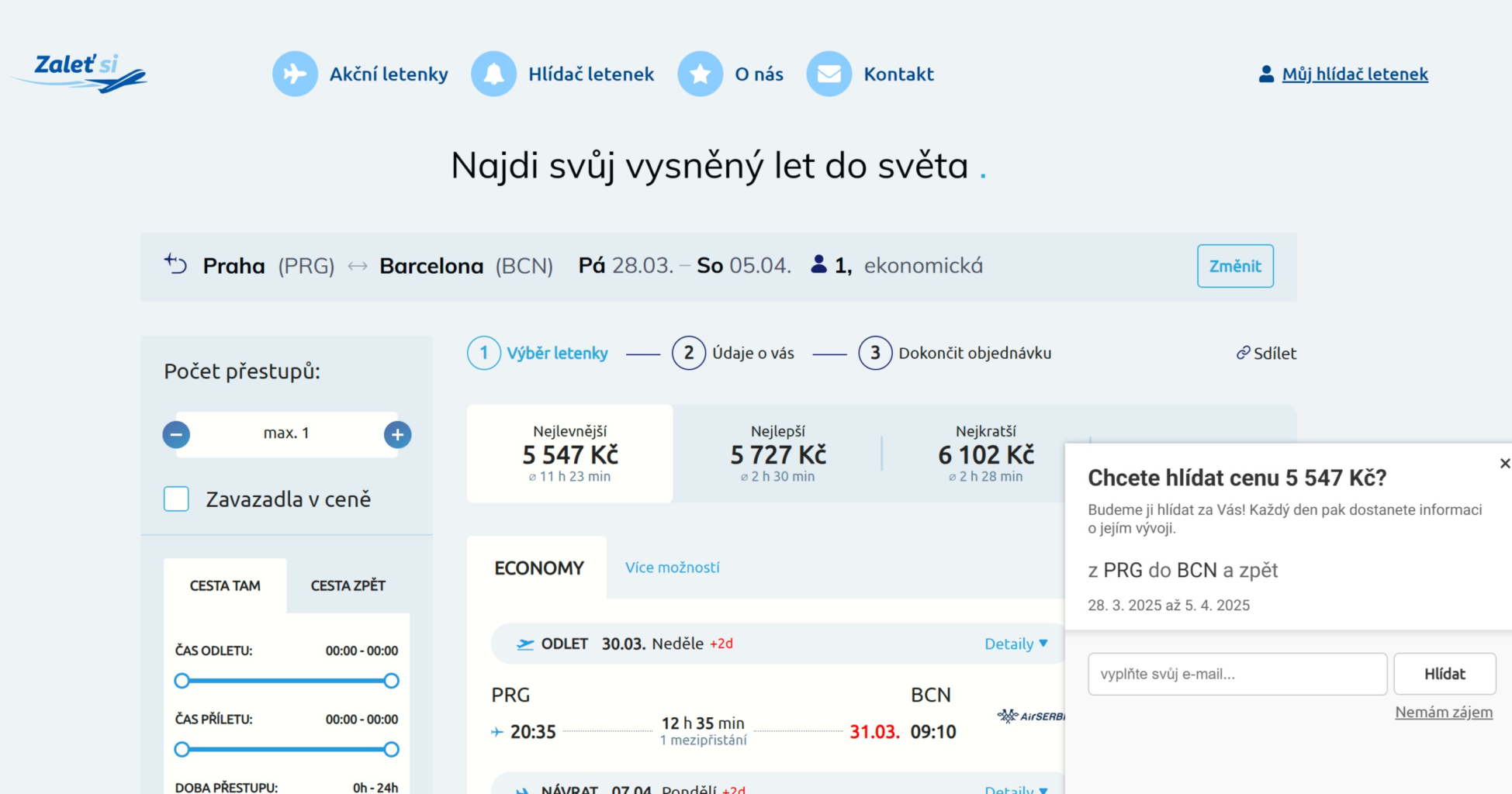
Task: Select the Nejkratší 6 102 Kč tab
Action: [985, 454]
